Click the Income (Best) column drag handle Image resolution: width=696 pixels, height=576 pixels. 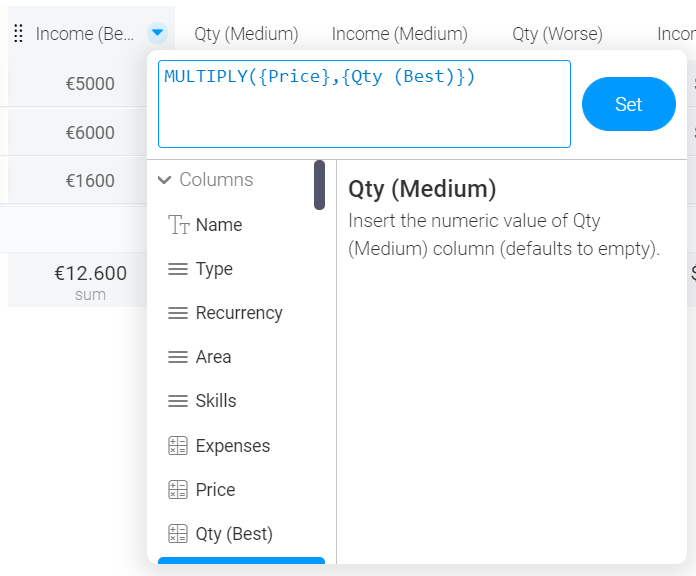point(18,34)
